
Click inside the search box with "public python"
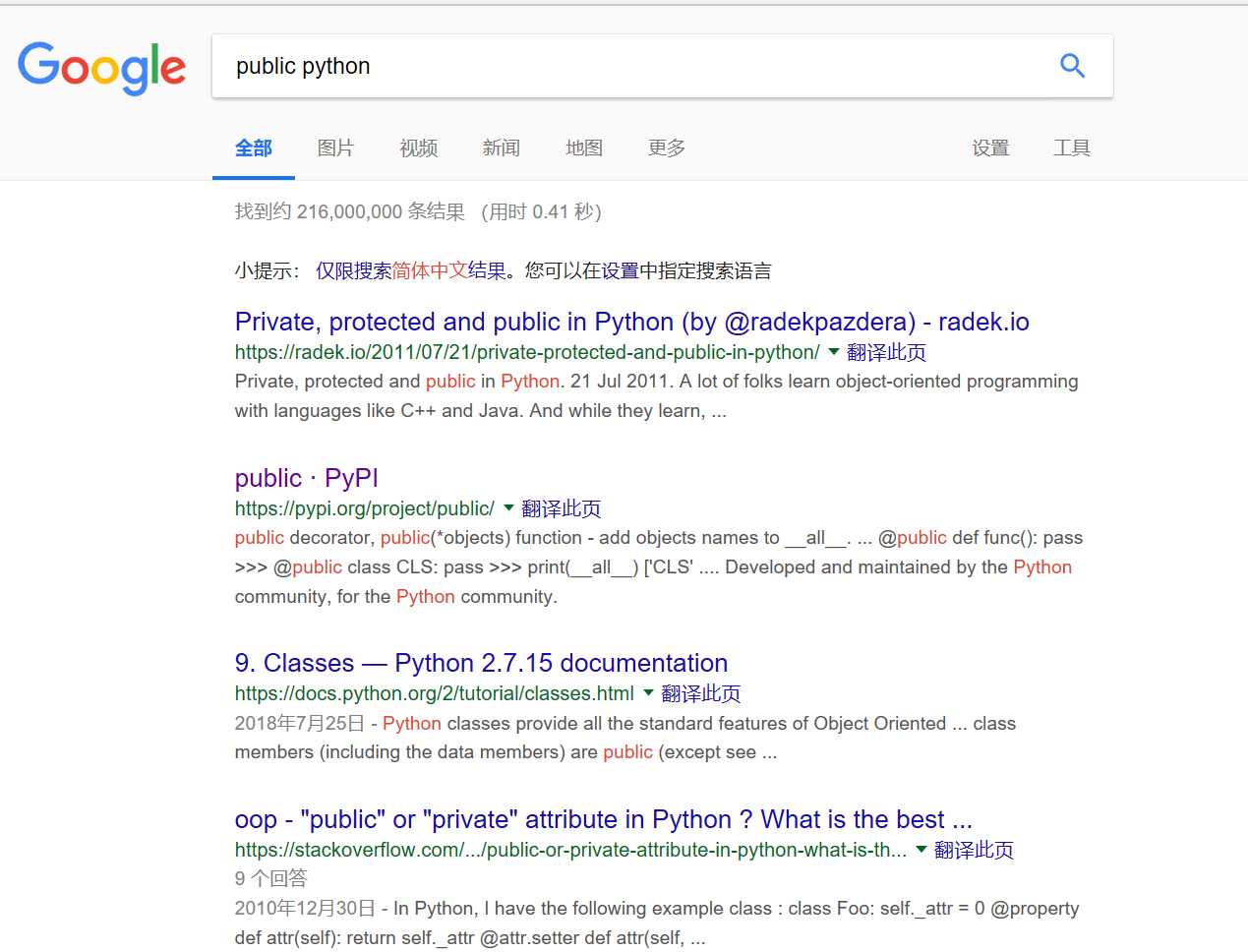click(629, 66)
